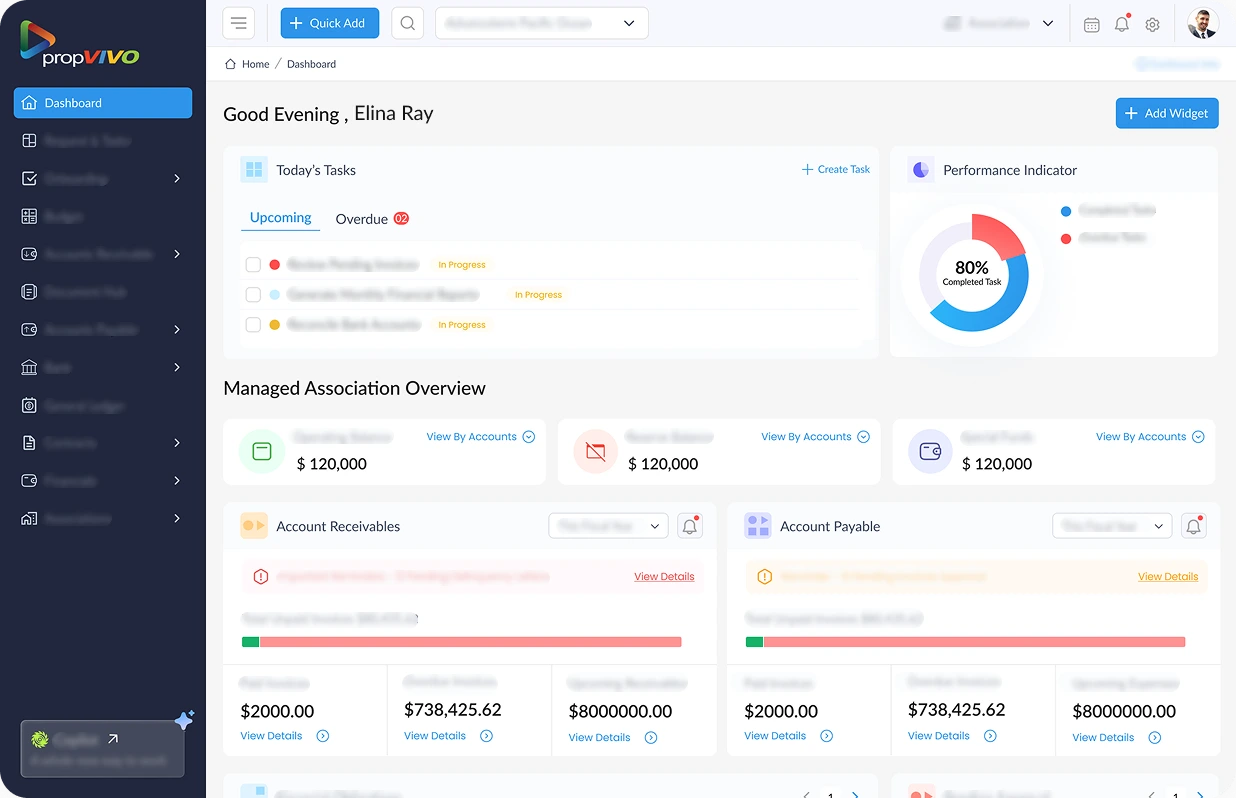Image resolution: width=1236 pixels, height=798 pixels.
Task: Click the user profile avatar
Action: pos(1202,23)
